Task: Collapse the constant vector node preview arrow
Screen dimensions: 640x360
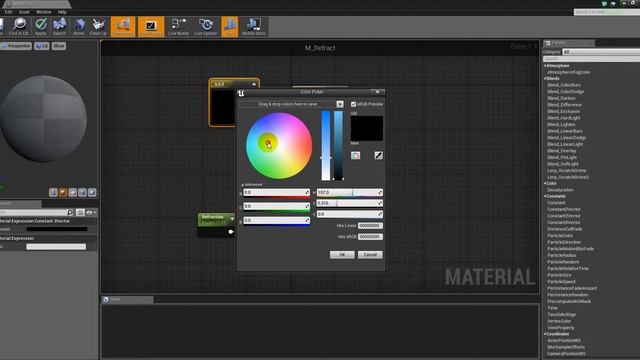Action: point(254,84)
